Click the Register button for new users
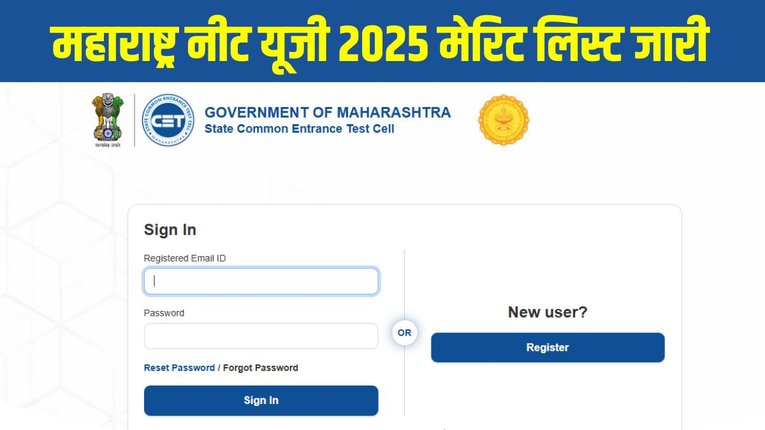This screenshot has width=765, height=430. 547,348
